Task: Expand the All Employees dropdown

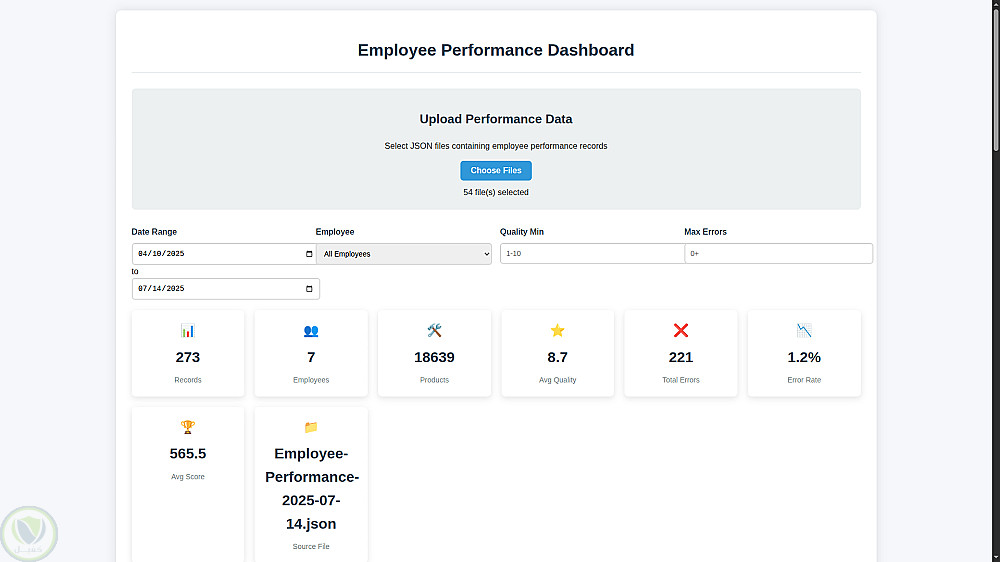Action: click(x=404, y=254)
